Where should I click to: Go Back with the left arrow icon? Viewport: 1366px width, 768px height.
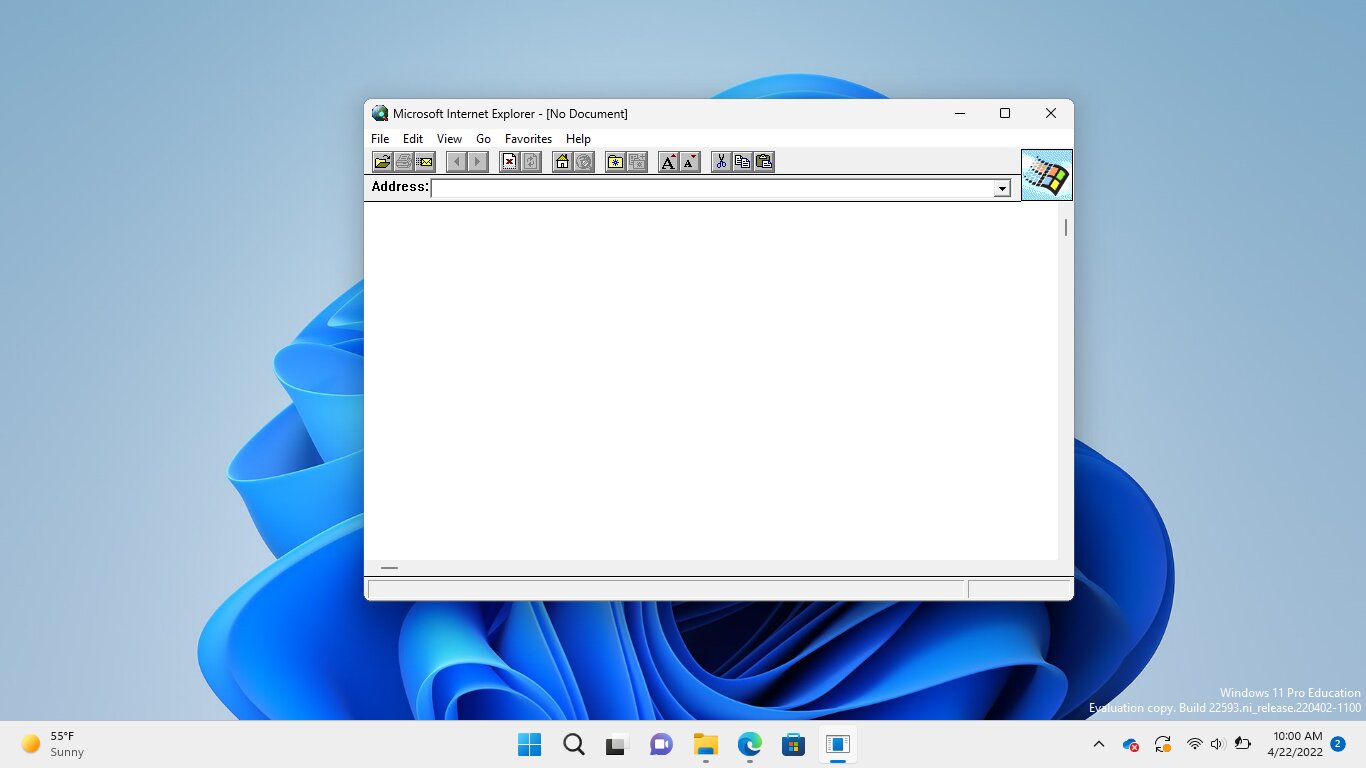tap(456, 162)
